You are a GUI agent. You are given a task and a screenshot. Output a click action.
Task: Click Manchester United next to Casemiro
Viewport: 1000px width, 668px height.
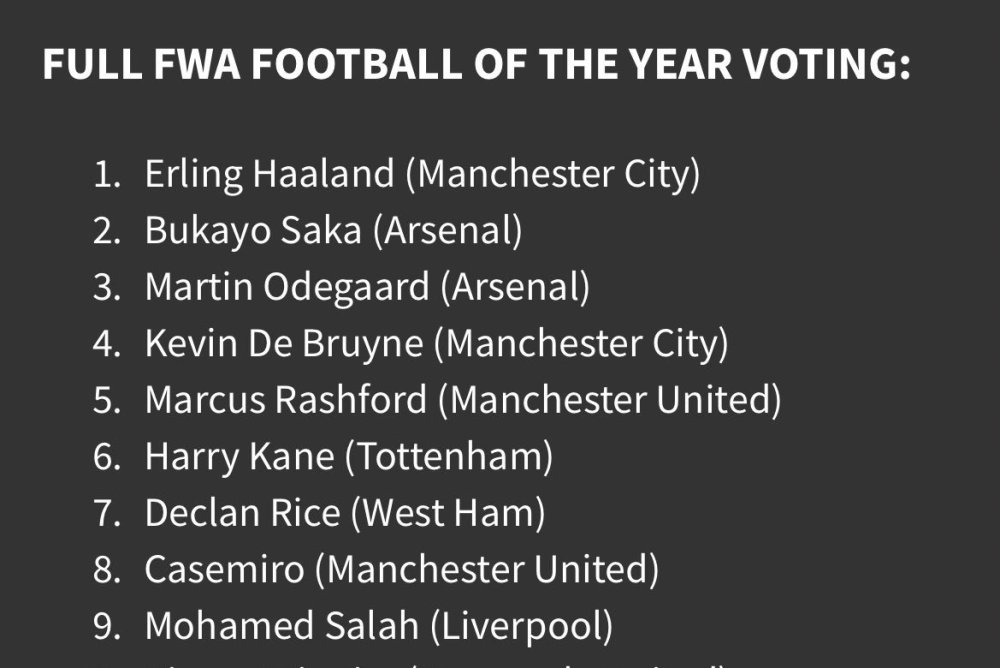pyautogui.click(x=487, y=570)
